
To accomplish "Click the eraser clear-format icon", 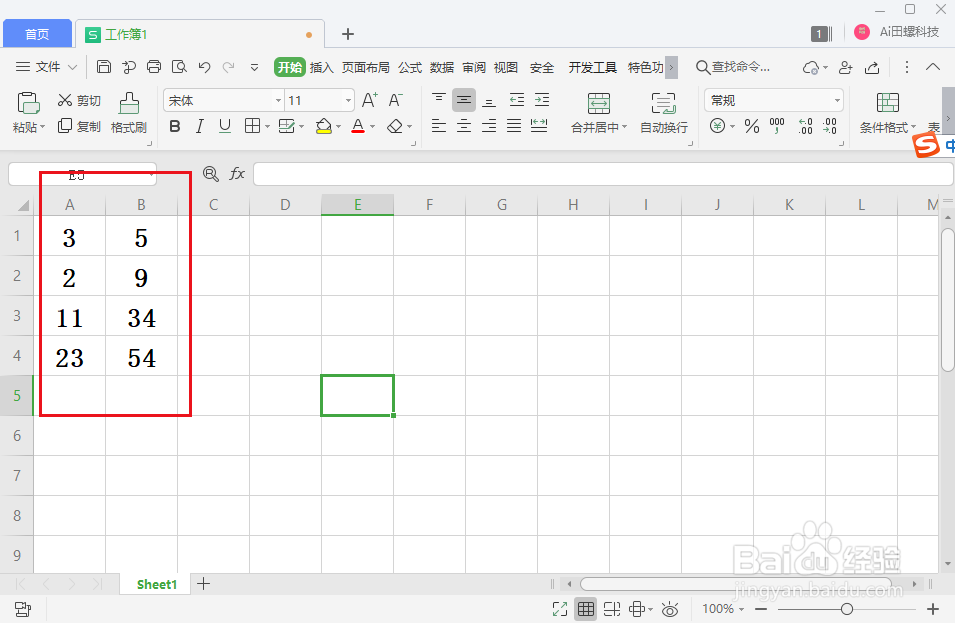I will coord(395,126).
